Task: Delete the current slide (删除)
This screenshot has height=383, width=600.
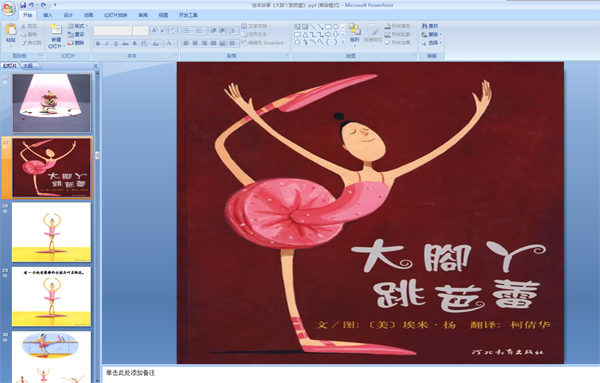Action: (76, 43)
